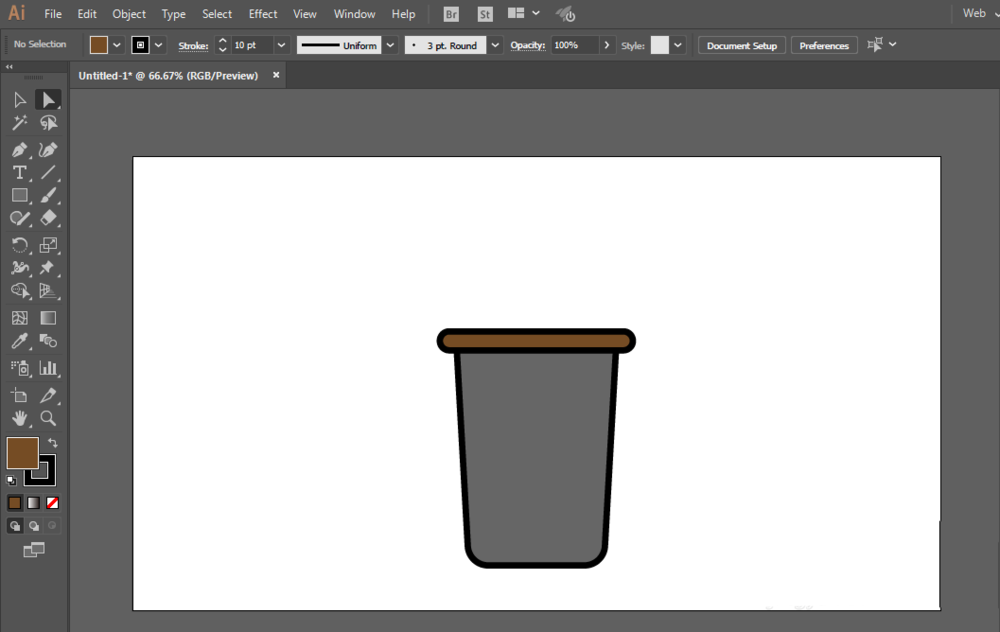Pick the Rectangle tool
This screenshot has height=632, width=1000.
pos(19,196)
